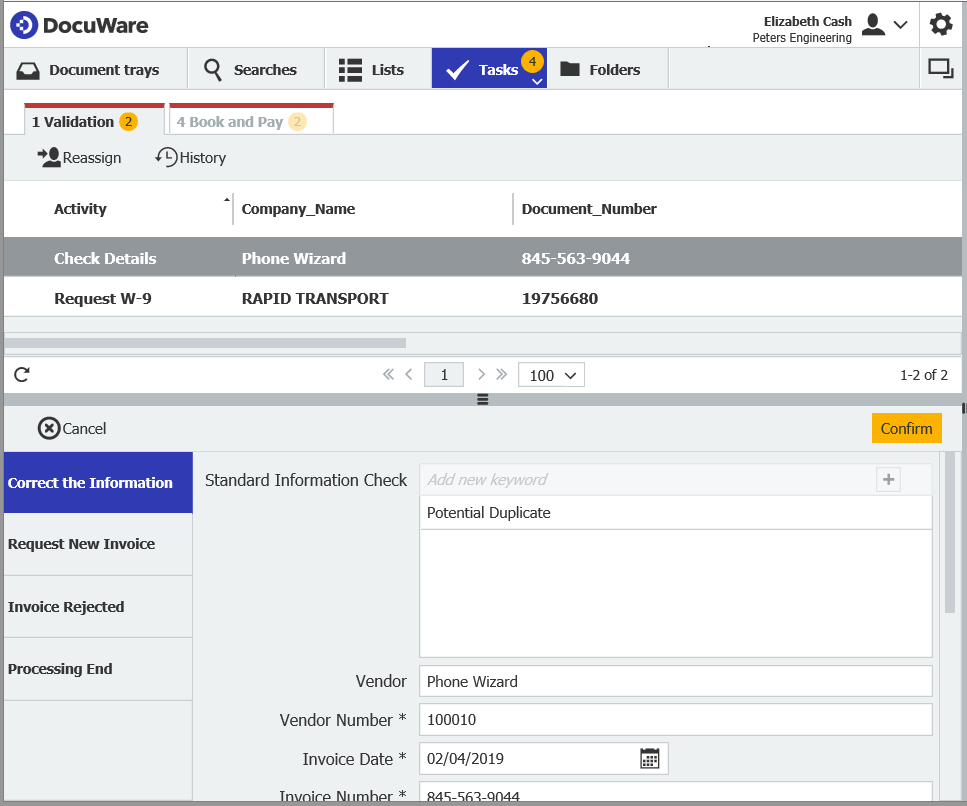Cancel the current task form
The image size is (967, 806).
[x=71, y=428]
